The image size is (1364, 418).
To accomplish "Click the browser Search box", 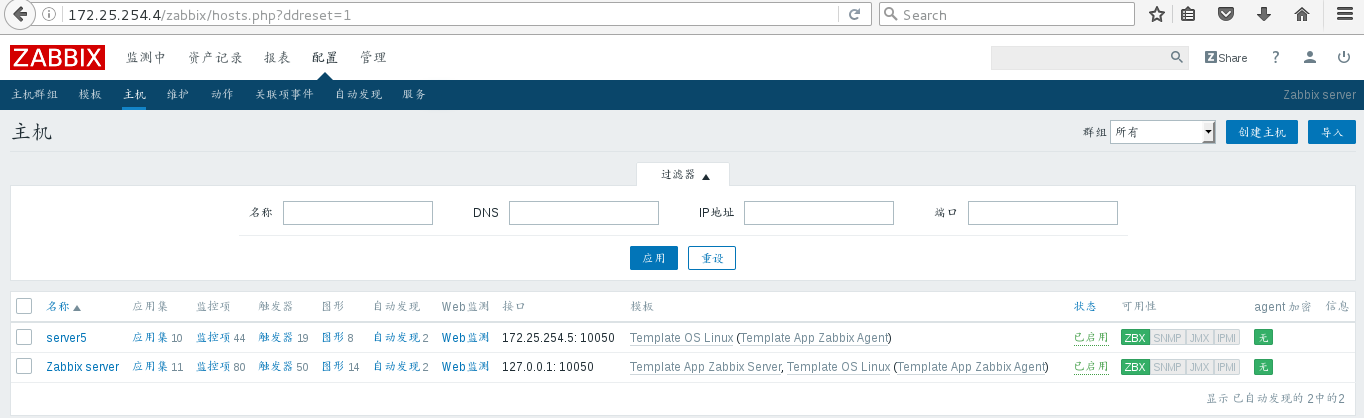I will coord(1007,15).
